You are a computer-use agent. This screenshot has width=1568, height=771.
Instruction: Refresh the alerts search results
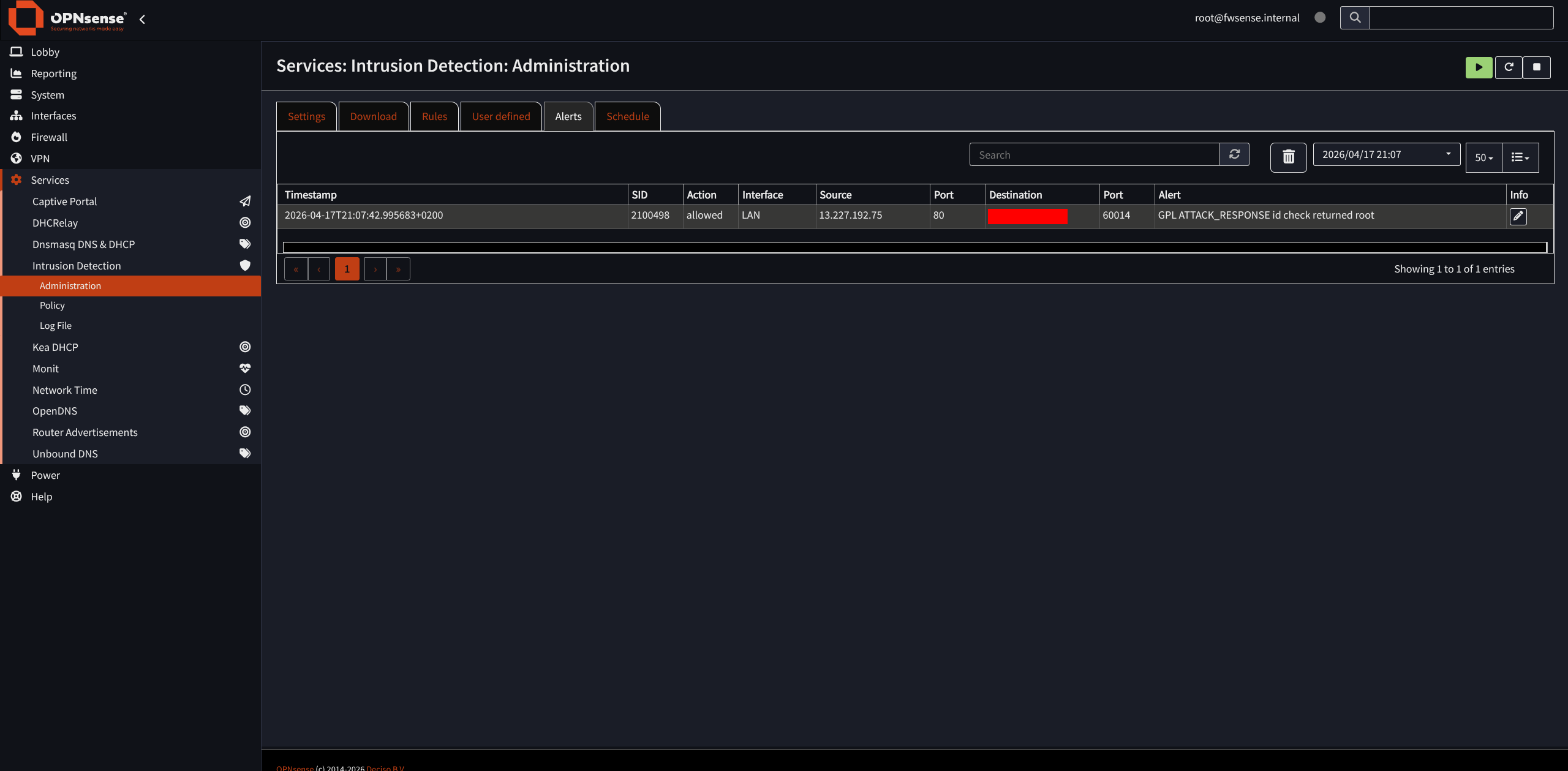(1234, 154)
